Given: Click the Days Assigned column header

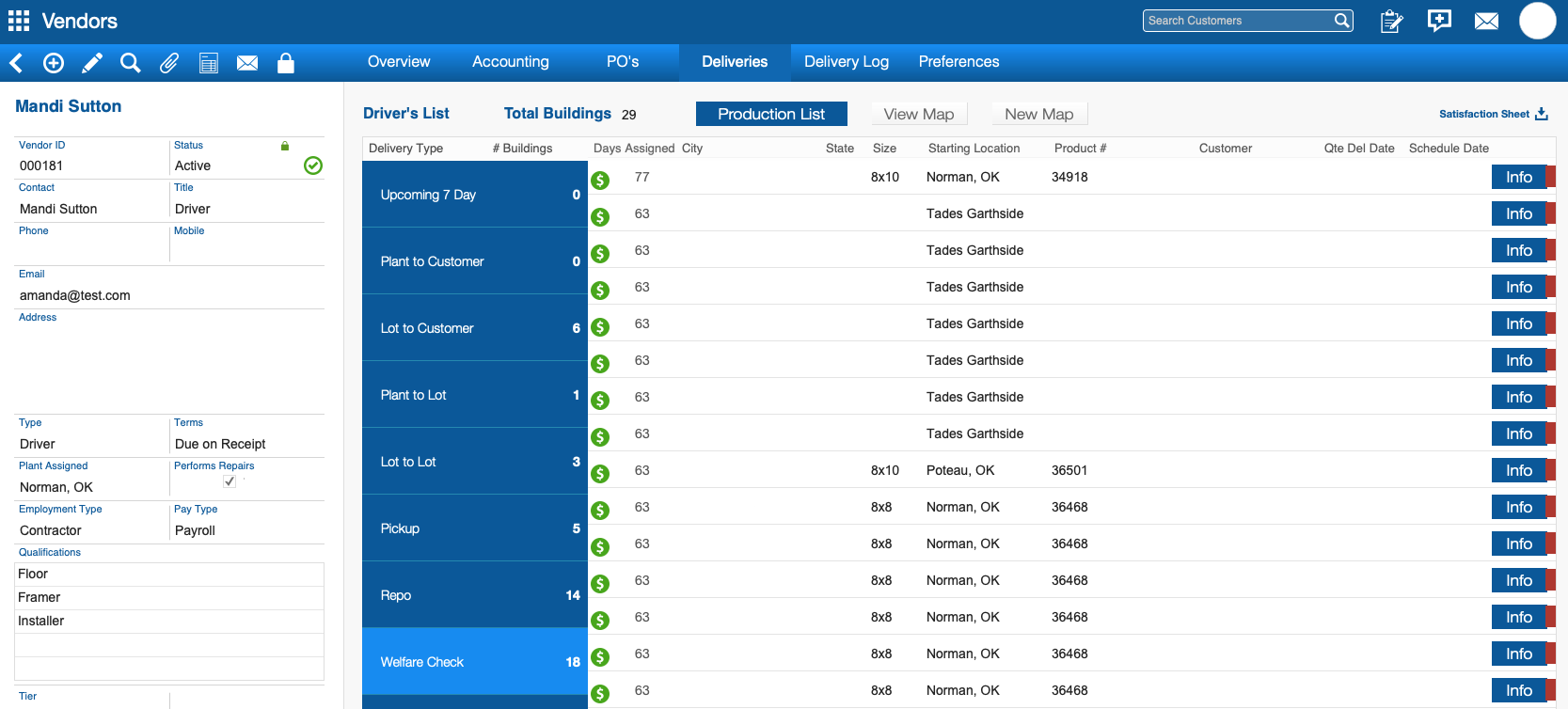Looking at the screenshot, I should point(634,149).
